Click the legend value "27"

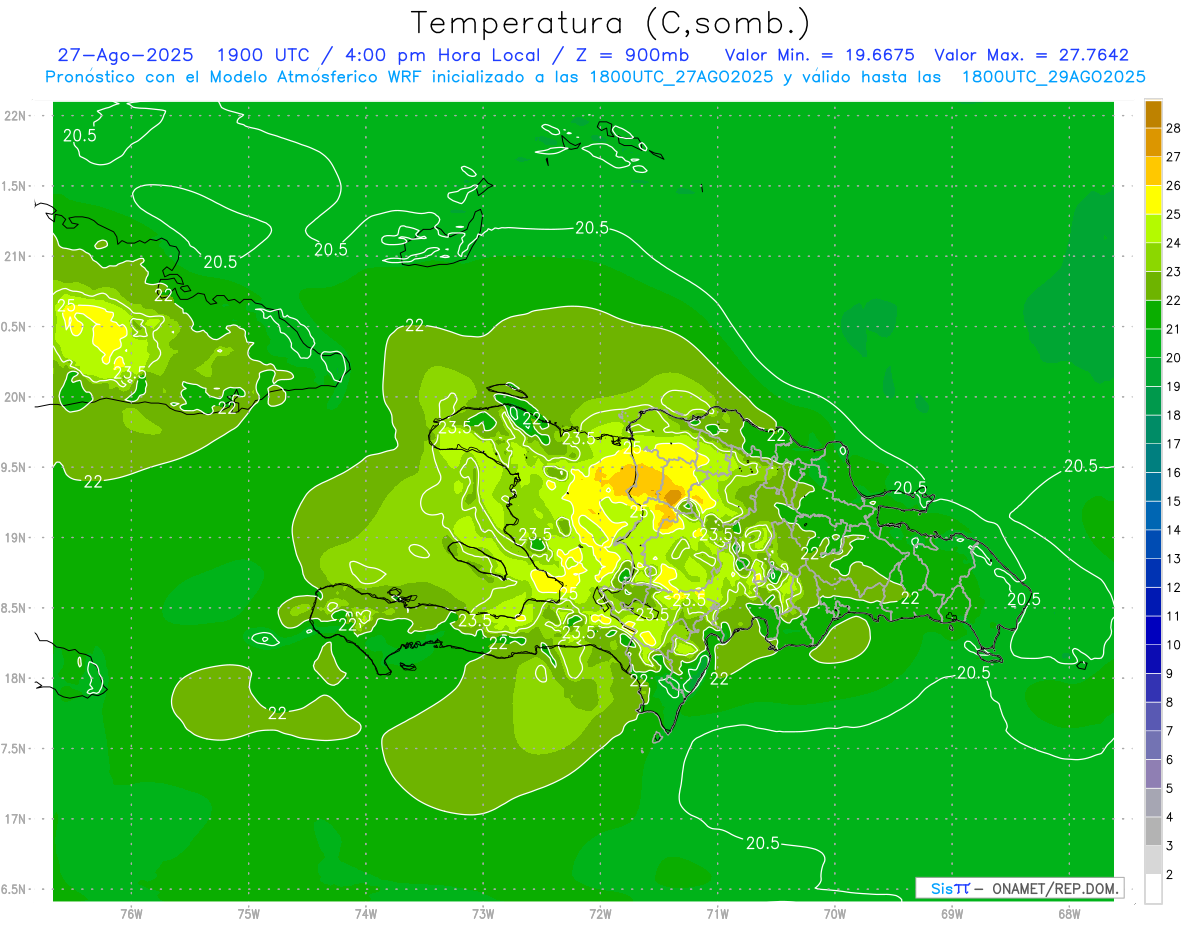coord(1173,157)
